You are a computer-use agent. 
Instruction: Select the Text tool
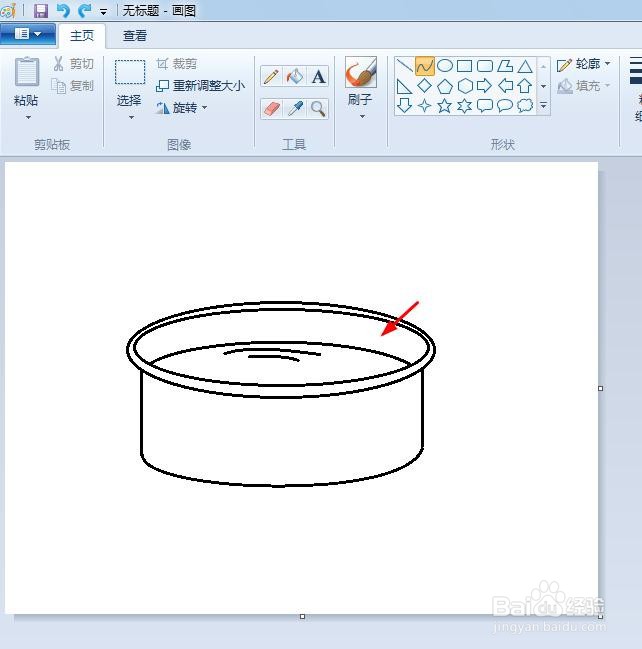318,76
